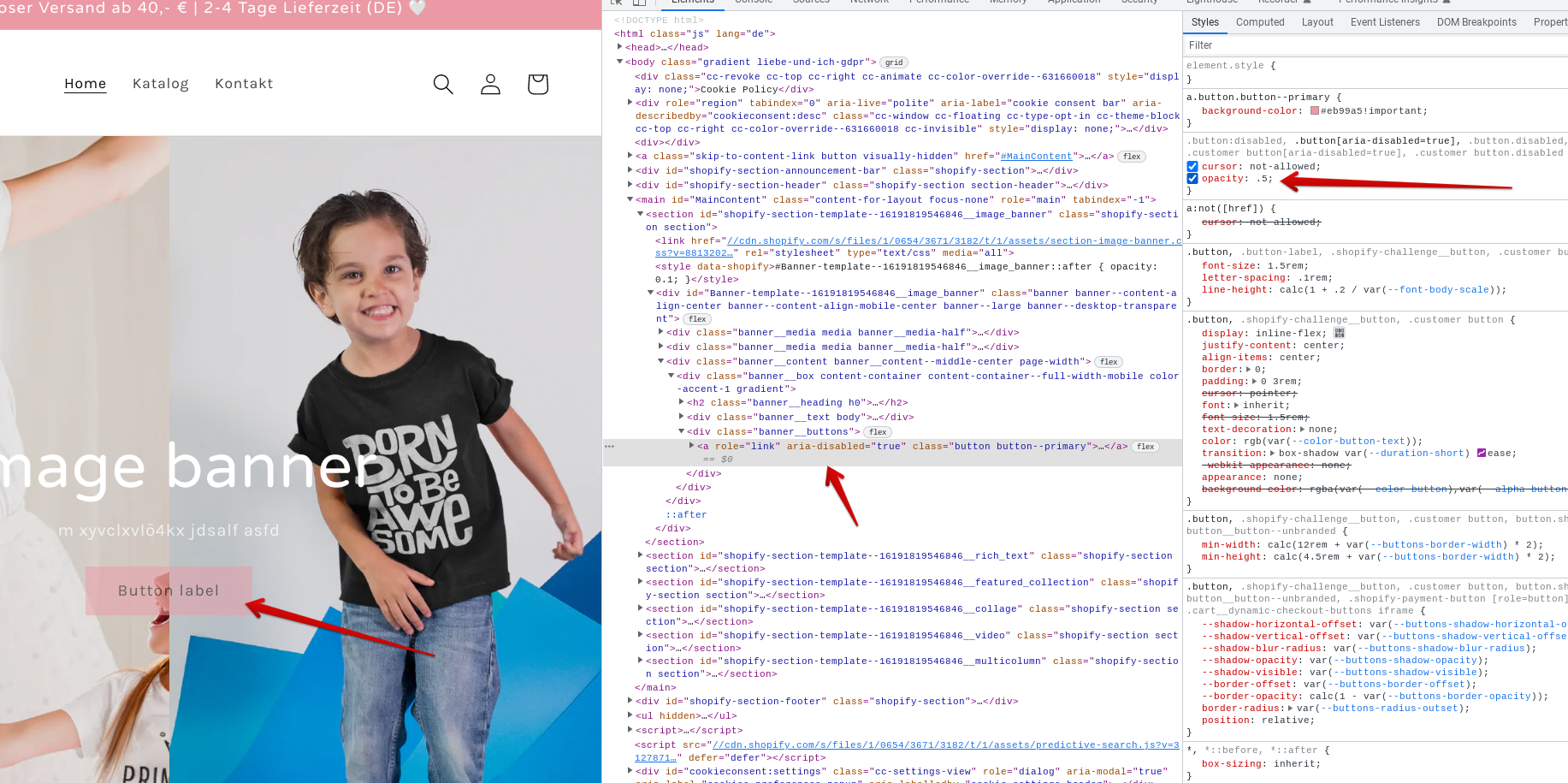Screen dimensions: 1568x783
Task: Expand the multicolumn section node
Action: (x=641, y=661)
